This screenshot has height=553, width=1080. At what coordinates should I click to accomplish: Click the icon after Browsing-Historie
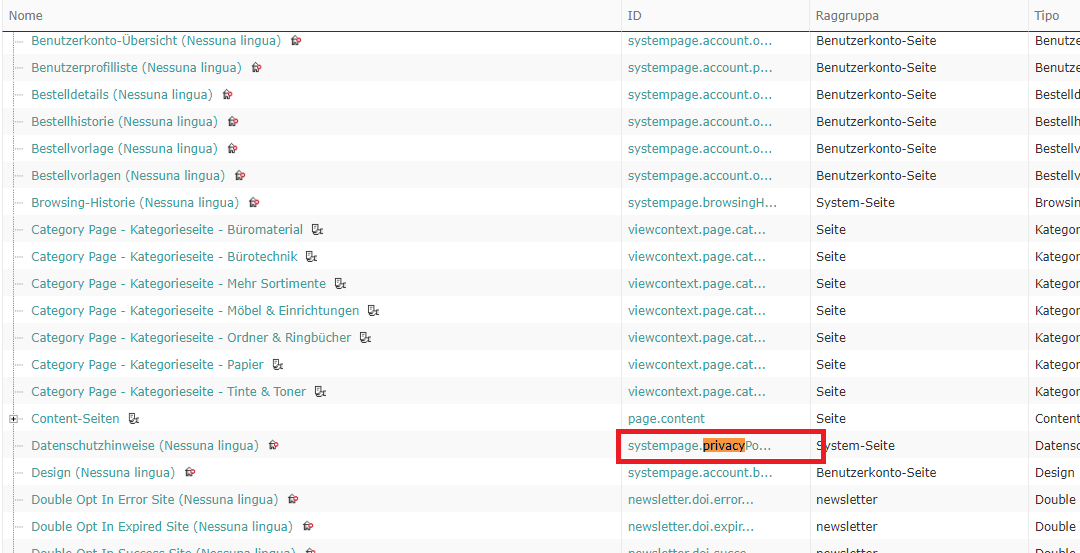pyautogui.click(x=253, y=202)
